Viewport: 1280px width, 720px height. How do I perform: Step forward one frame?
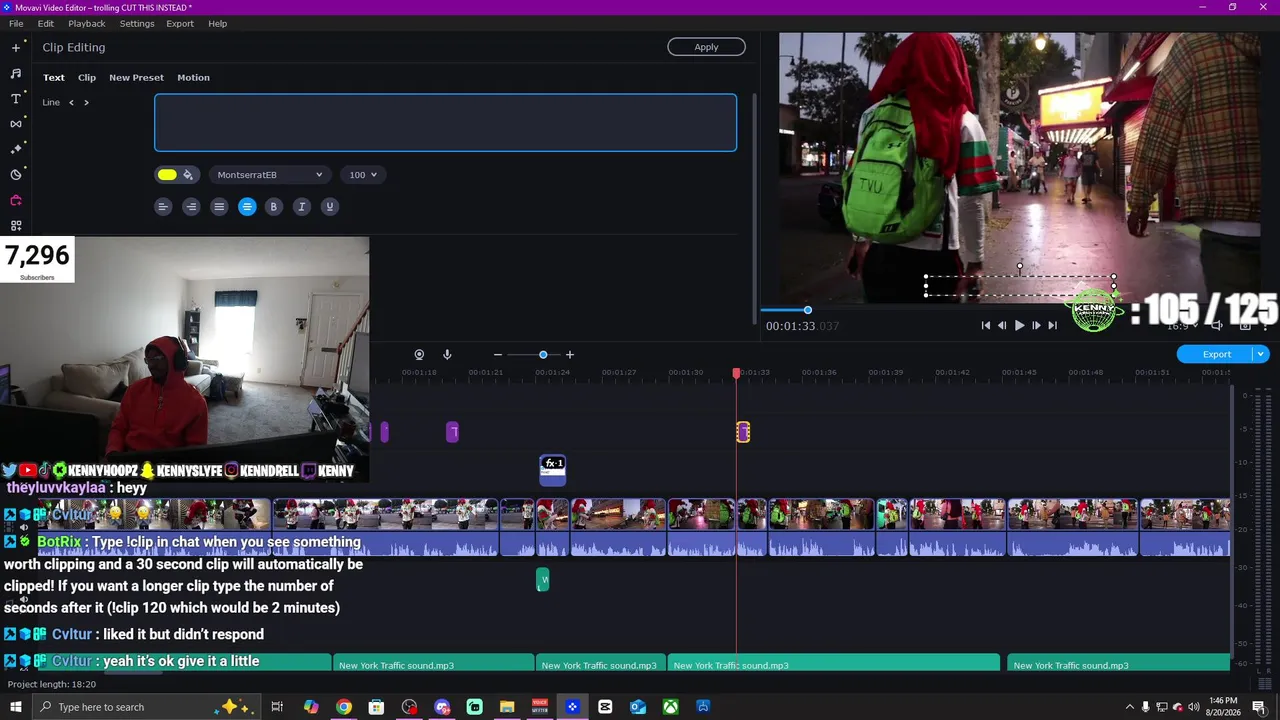click(x=1036, y=325)
